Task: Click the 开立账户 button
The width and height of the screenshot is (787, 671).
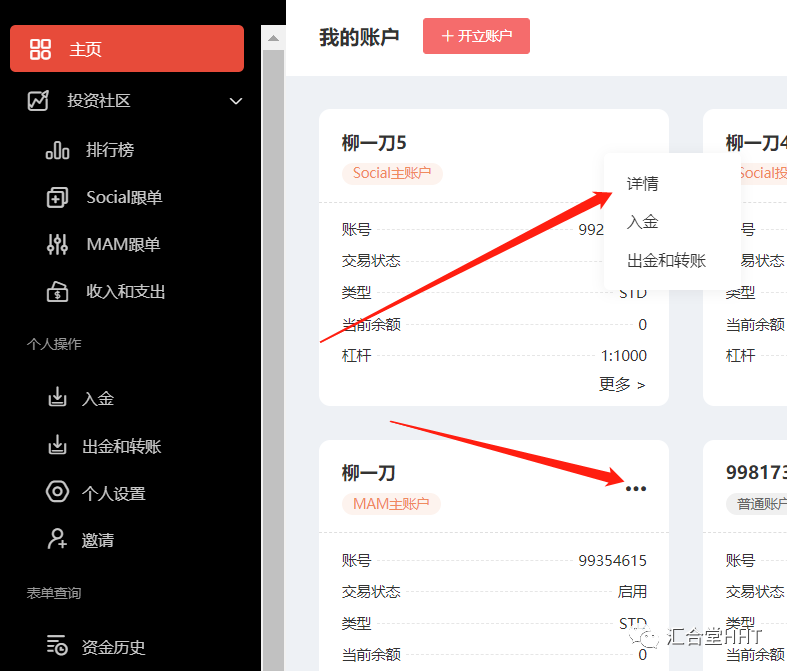Action: (476, 36)
